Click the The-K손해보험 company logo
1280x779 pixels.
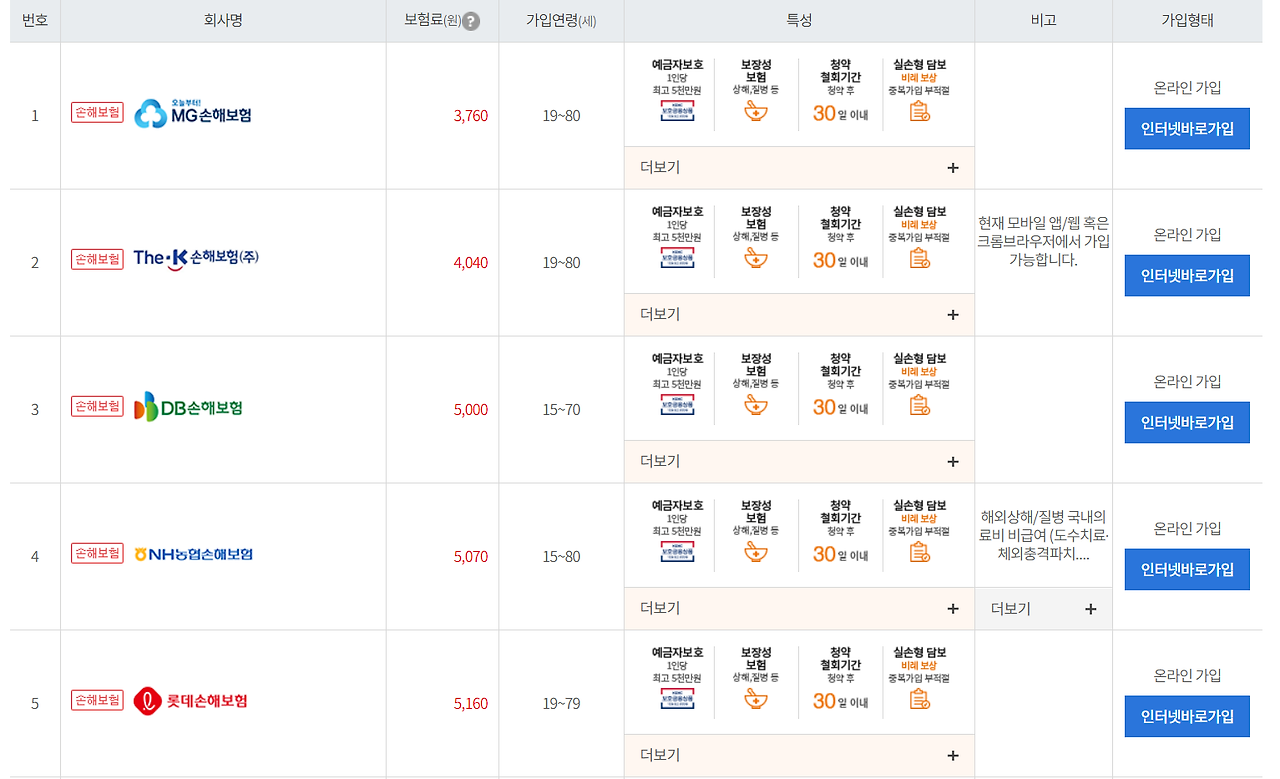pyautogui.click(x=196, y=259)
